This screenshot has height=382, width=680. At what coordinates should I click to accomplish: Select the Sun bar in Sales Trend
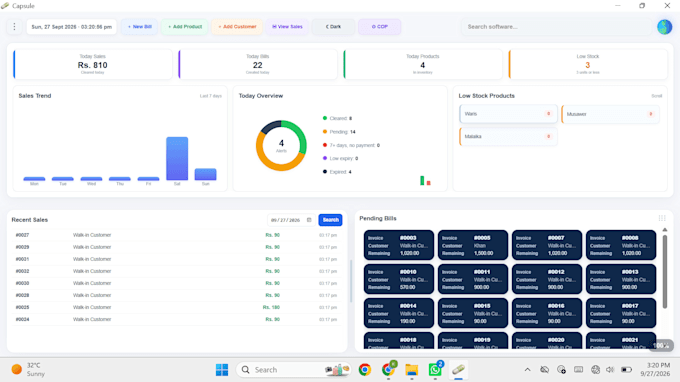pos(206,174)
